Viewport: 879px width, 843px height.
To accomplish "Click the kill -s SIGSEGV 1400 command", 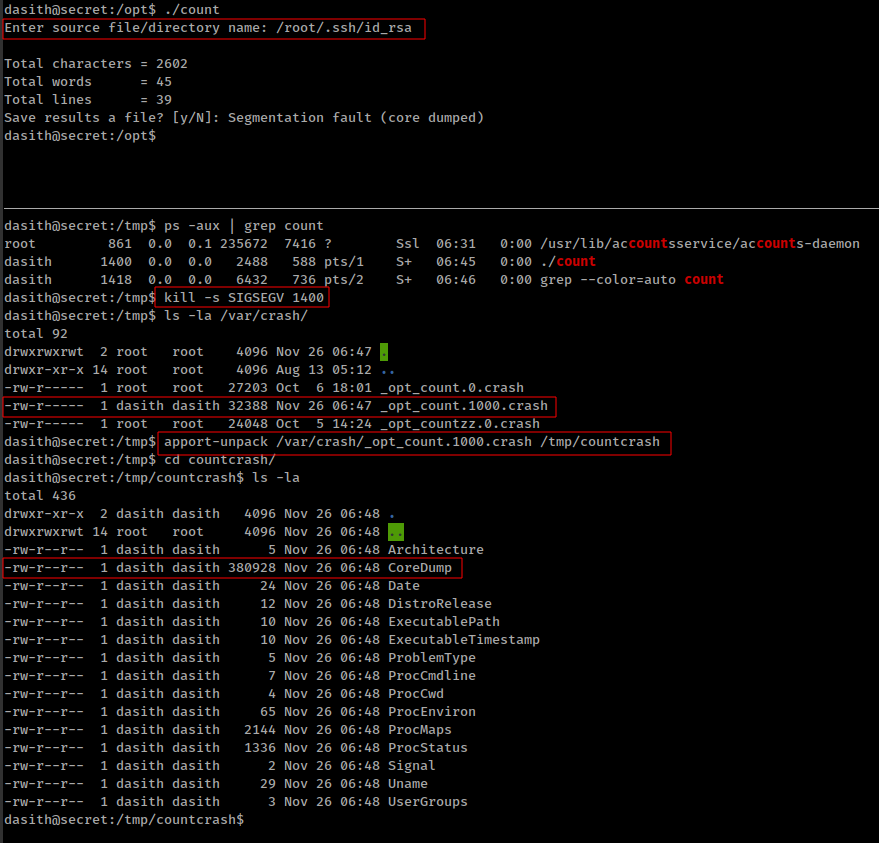I will pyautogui.click(x=244, y=298).
